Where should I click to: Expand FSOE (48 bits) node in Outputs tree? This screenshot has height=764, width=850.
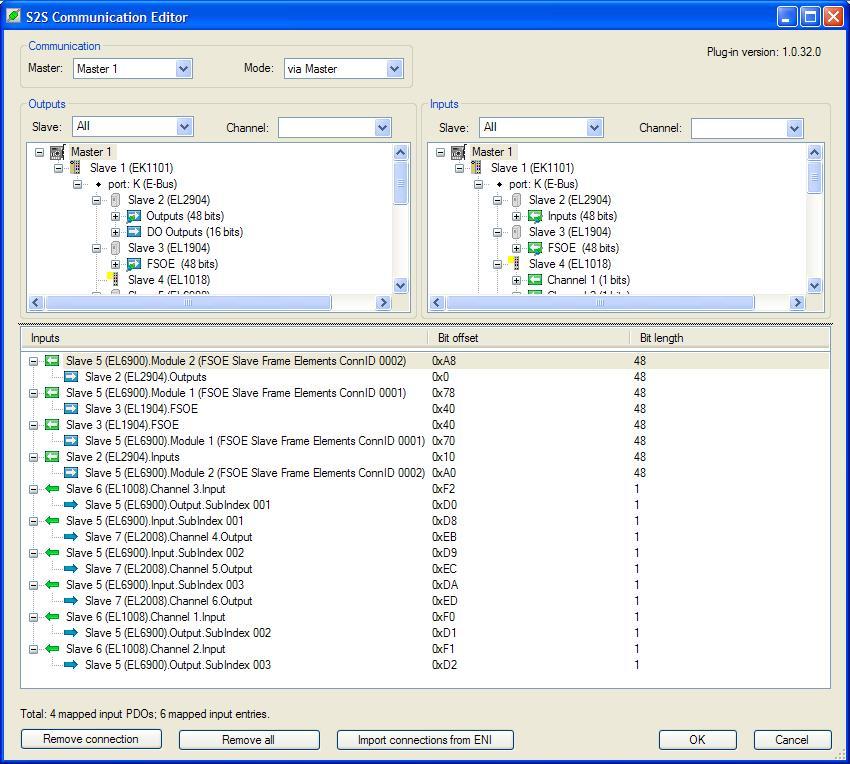click(115, 264)
